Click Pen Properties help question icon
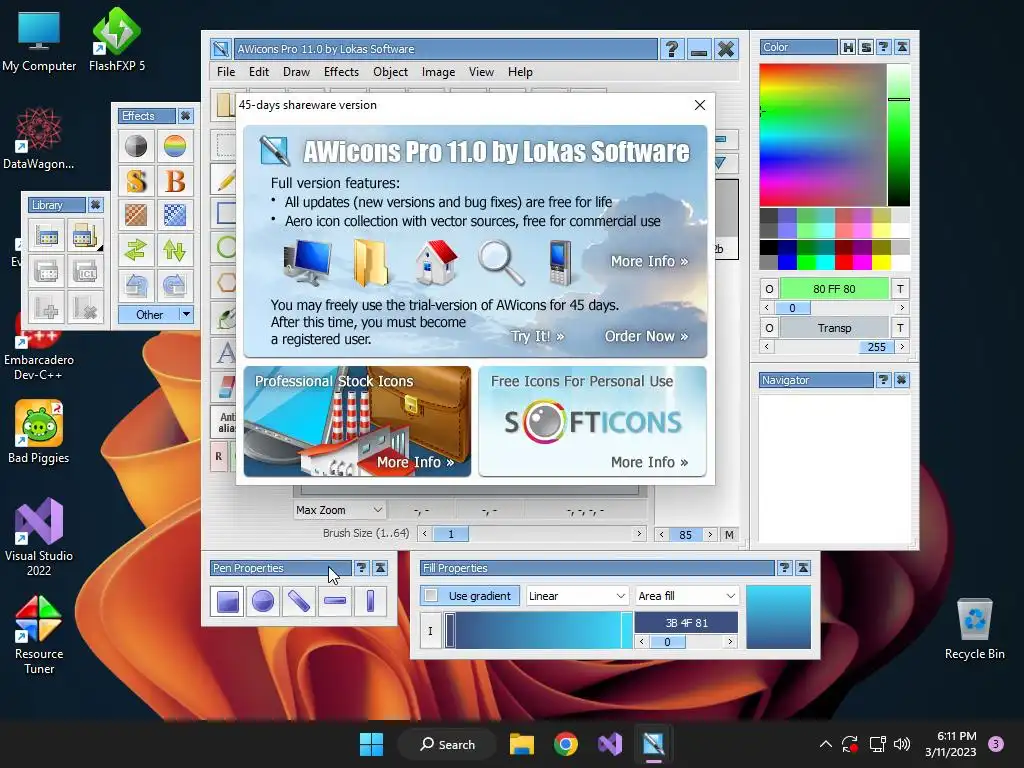 362,568
